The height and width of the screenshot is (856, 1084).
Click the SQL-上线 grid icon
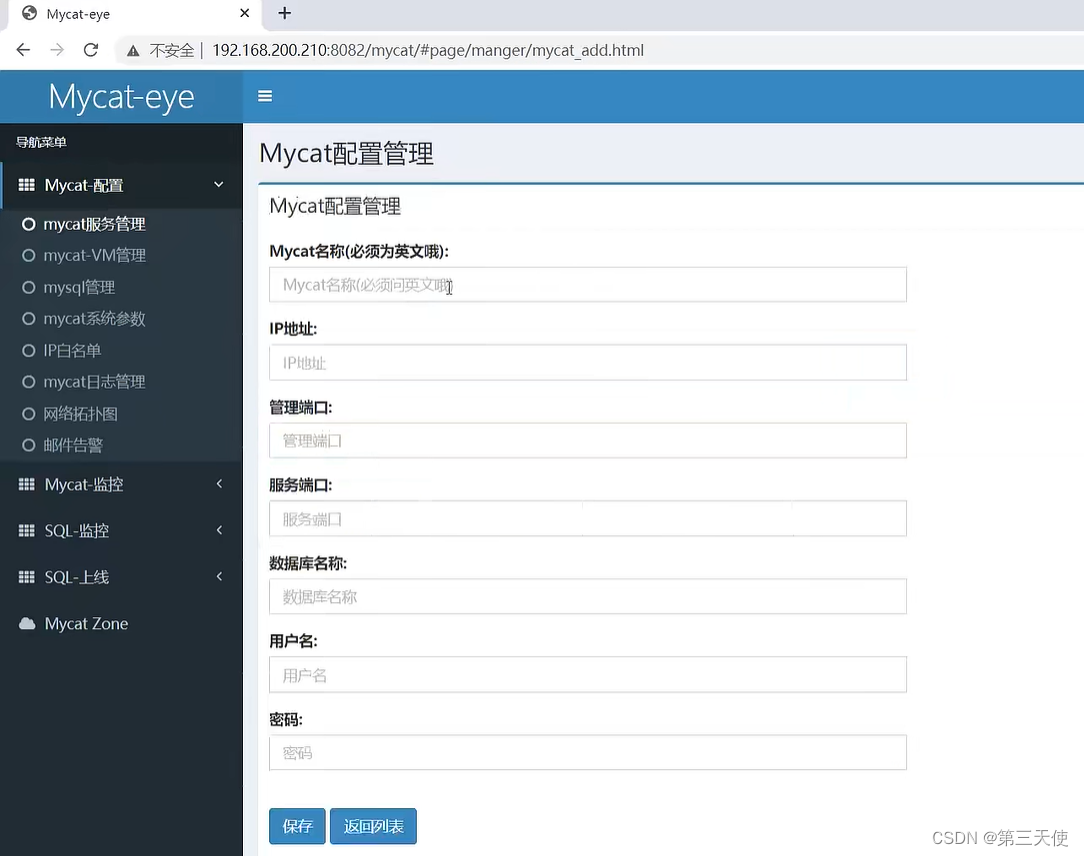click(x=26, y=577)
